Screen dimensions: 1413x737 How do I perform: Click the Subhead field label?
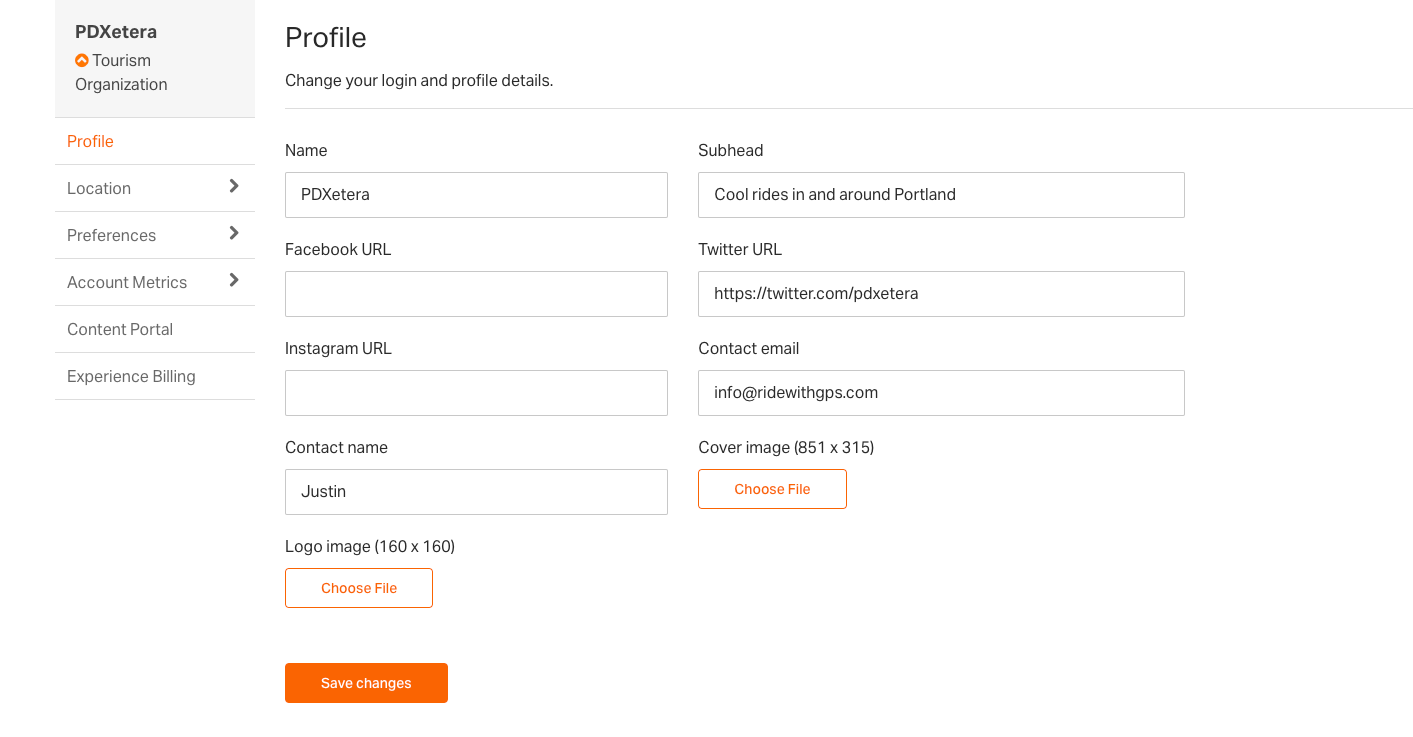(731, 150)
